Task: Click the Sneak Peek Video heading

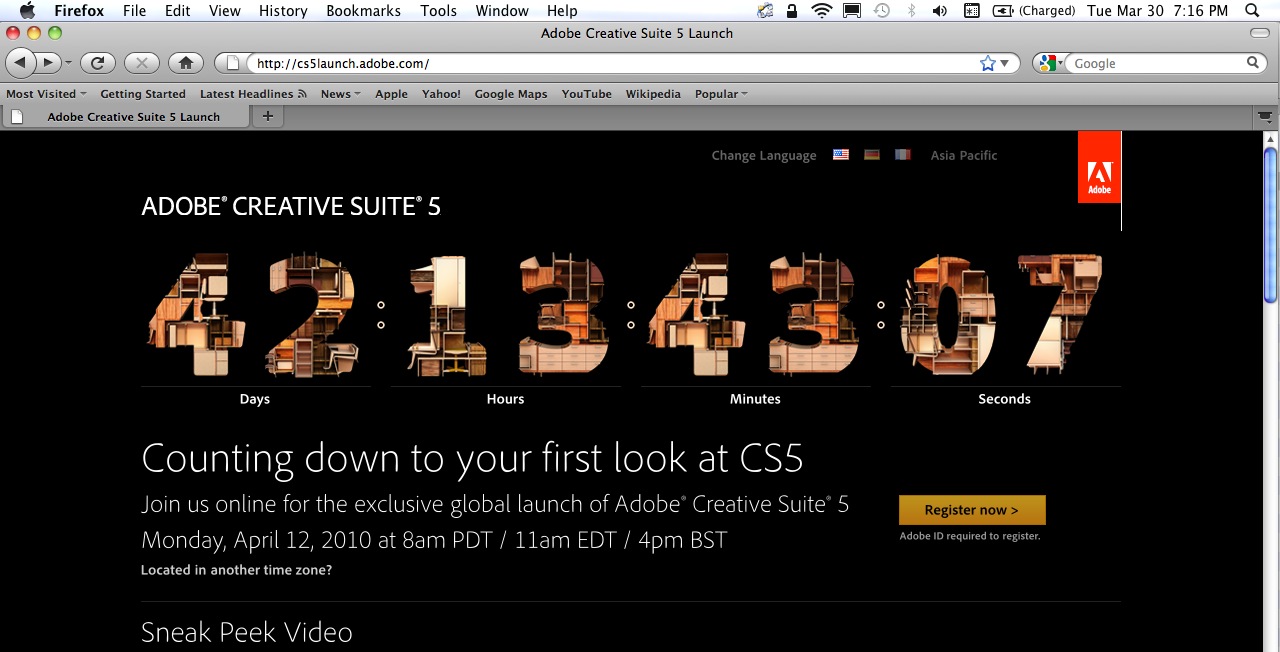Action: tap(247, 633)
